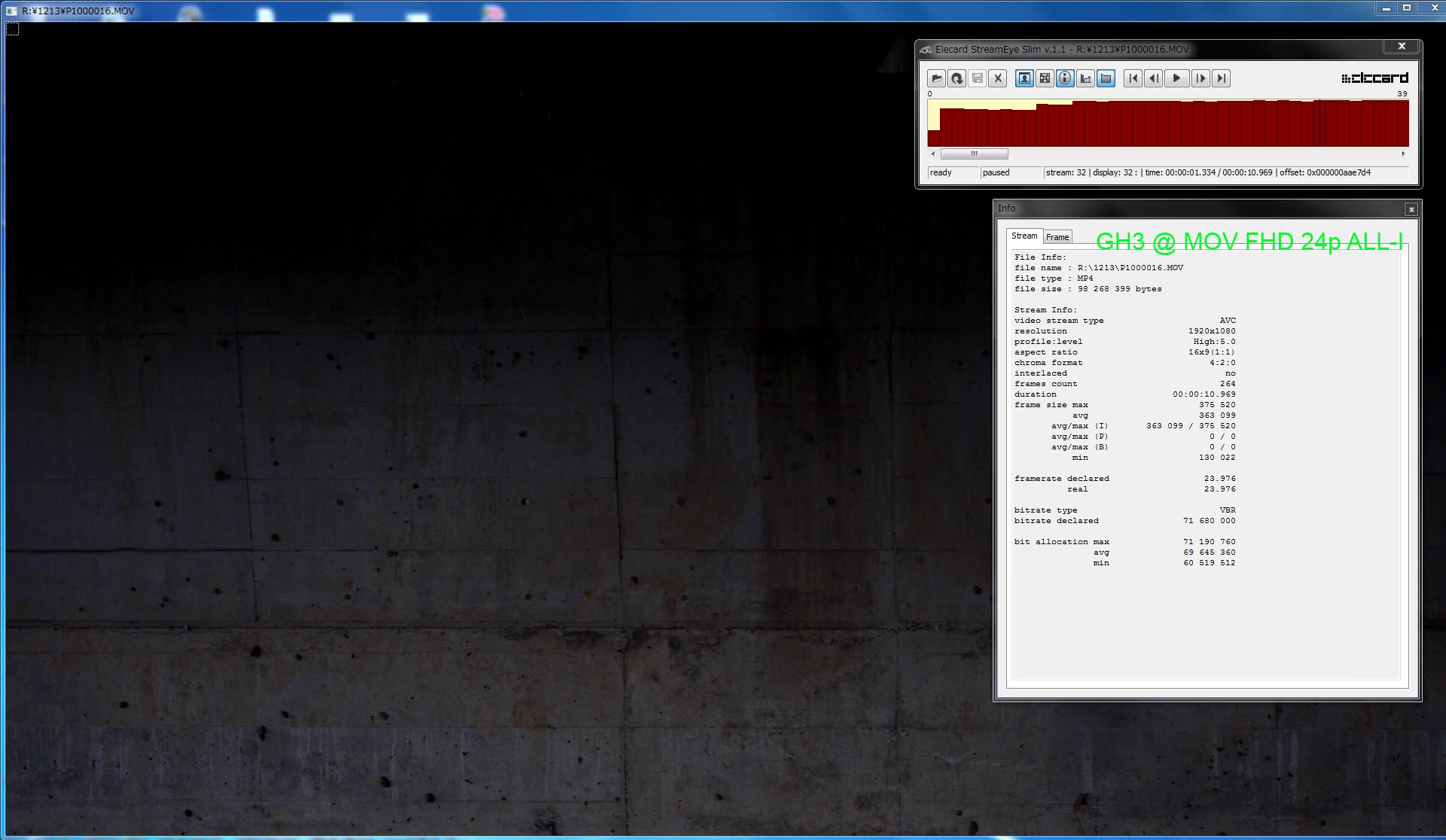
Task: Click the frame graph scrollbar thumb
Action: (x=974, y=154)
